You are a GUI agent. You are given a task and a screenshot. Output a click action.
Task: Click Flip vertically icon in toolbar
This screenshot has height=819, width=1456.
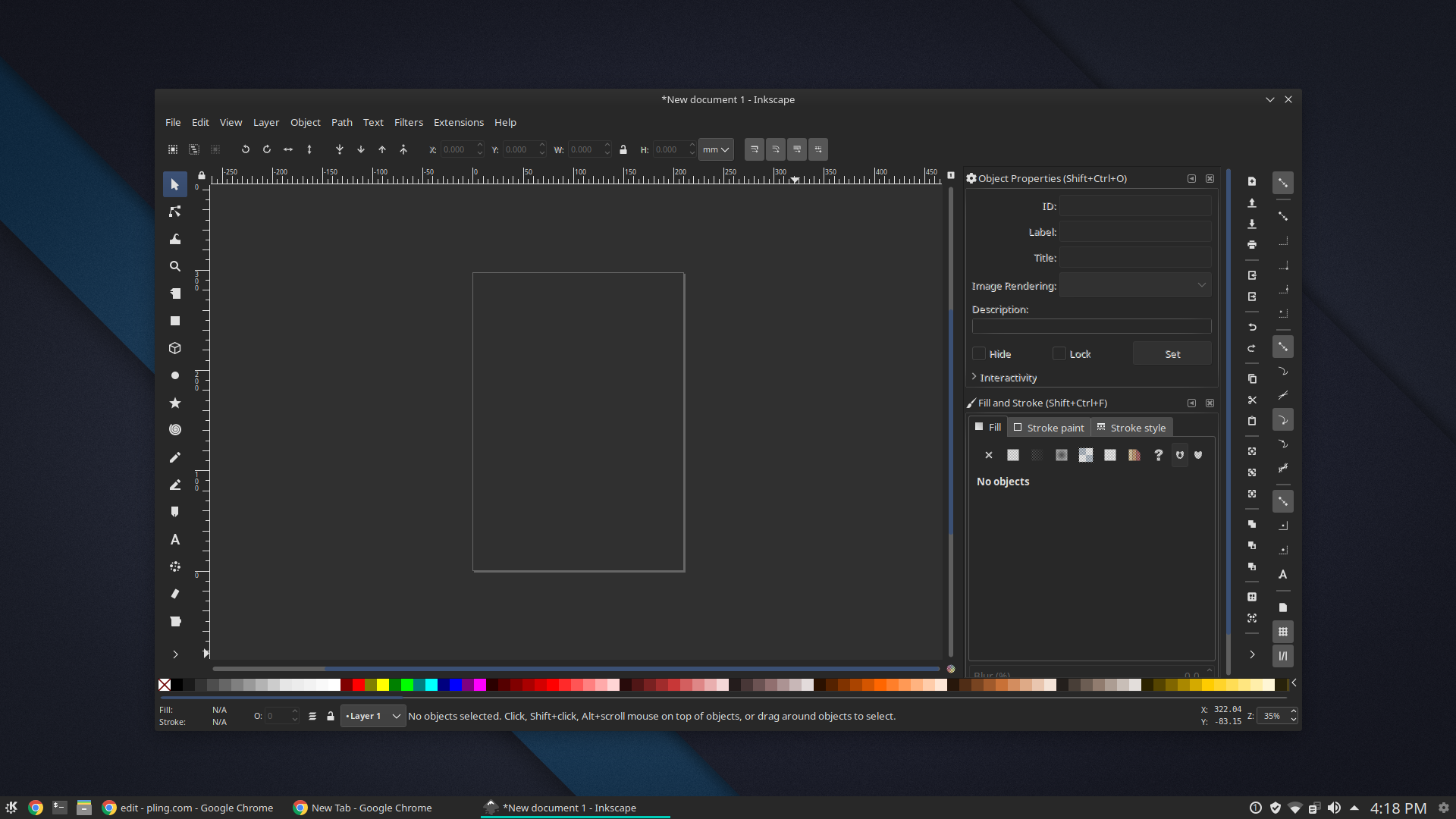point(309,149)
